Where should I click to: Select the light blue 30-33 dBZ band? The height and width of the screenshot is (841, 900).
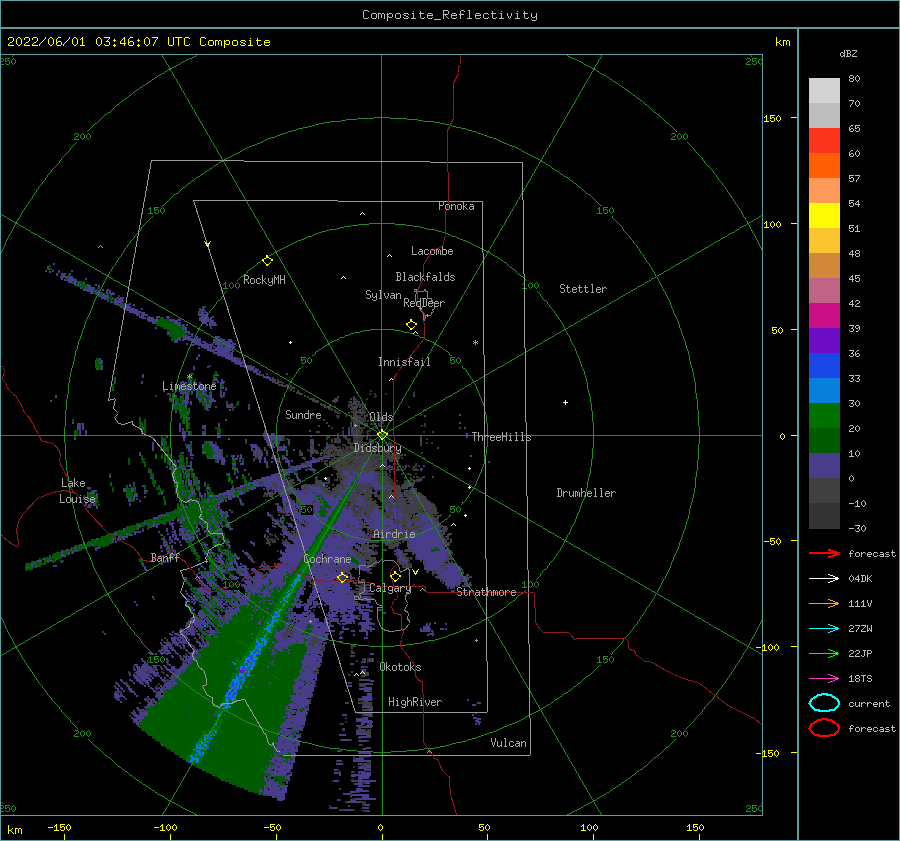click(x=824, y=391)
